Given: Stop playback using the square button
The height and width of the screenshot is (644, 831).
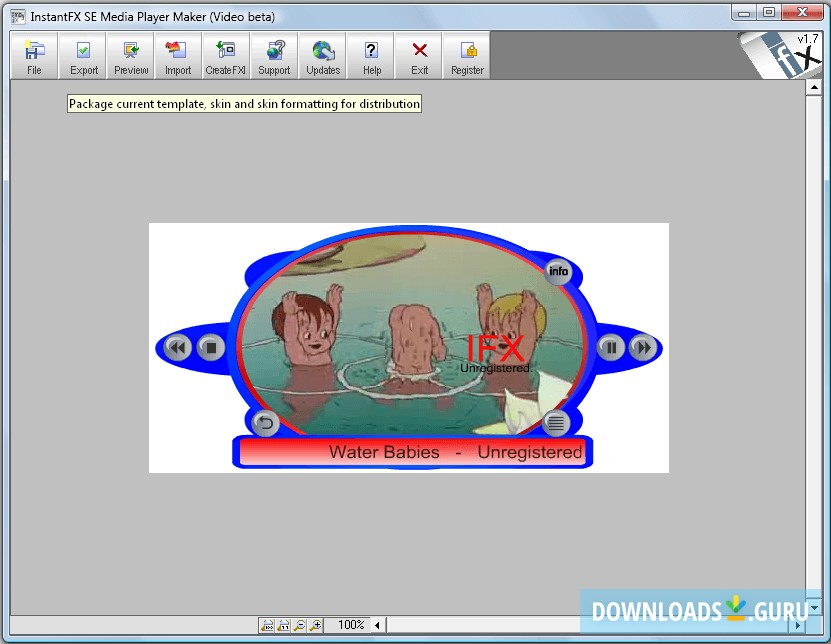Looking at the screenshot, I should [x=210, y=348].
